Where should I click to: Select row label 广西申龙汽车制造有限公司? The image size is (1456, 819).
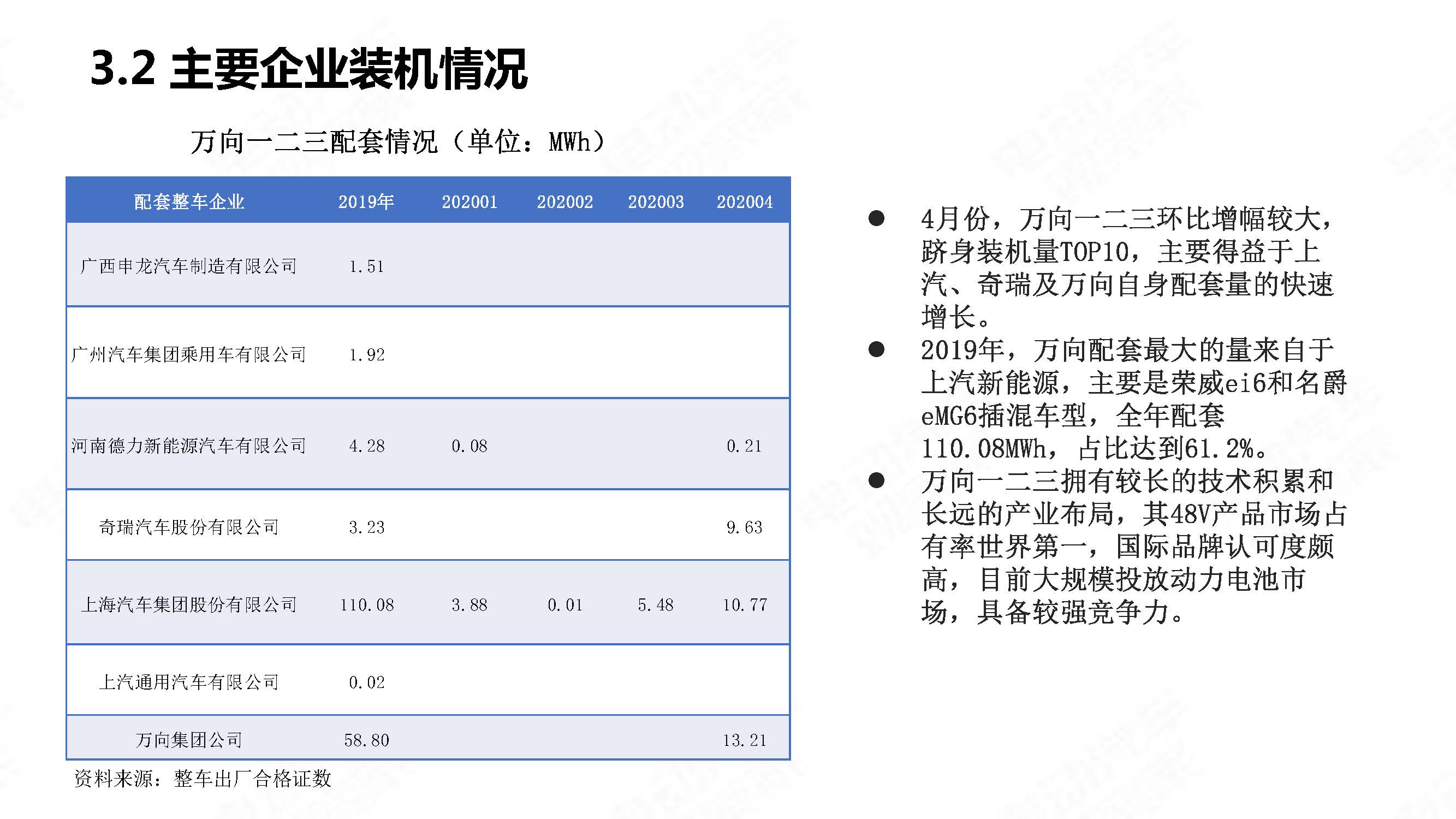[189, 266]
